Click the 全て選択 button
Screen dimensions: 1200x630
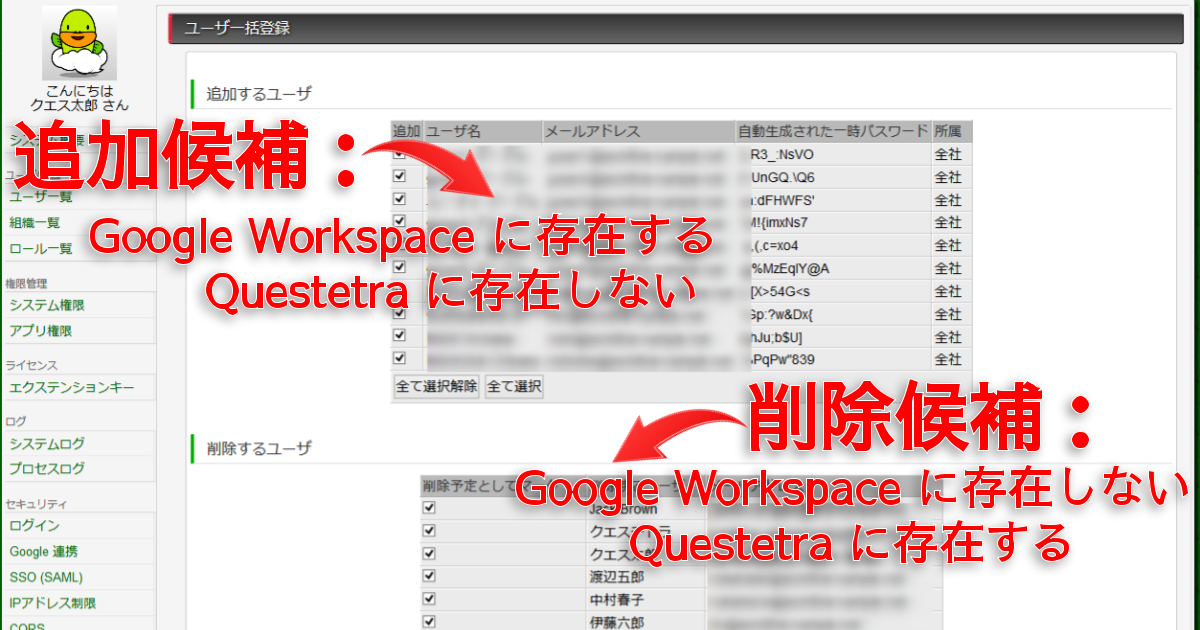point(514,387)
